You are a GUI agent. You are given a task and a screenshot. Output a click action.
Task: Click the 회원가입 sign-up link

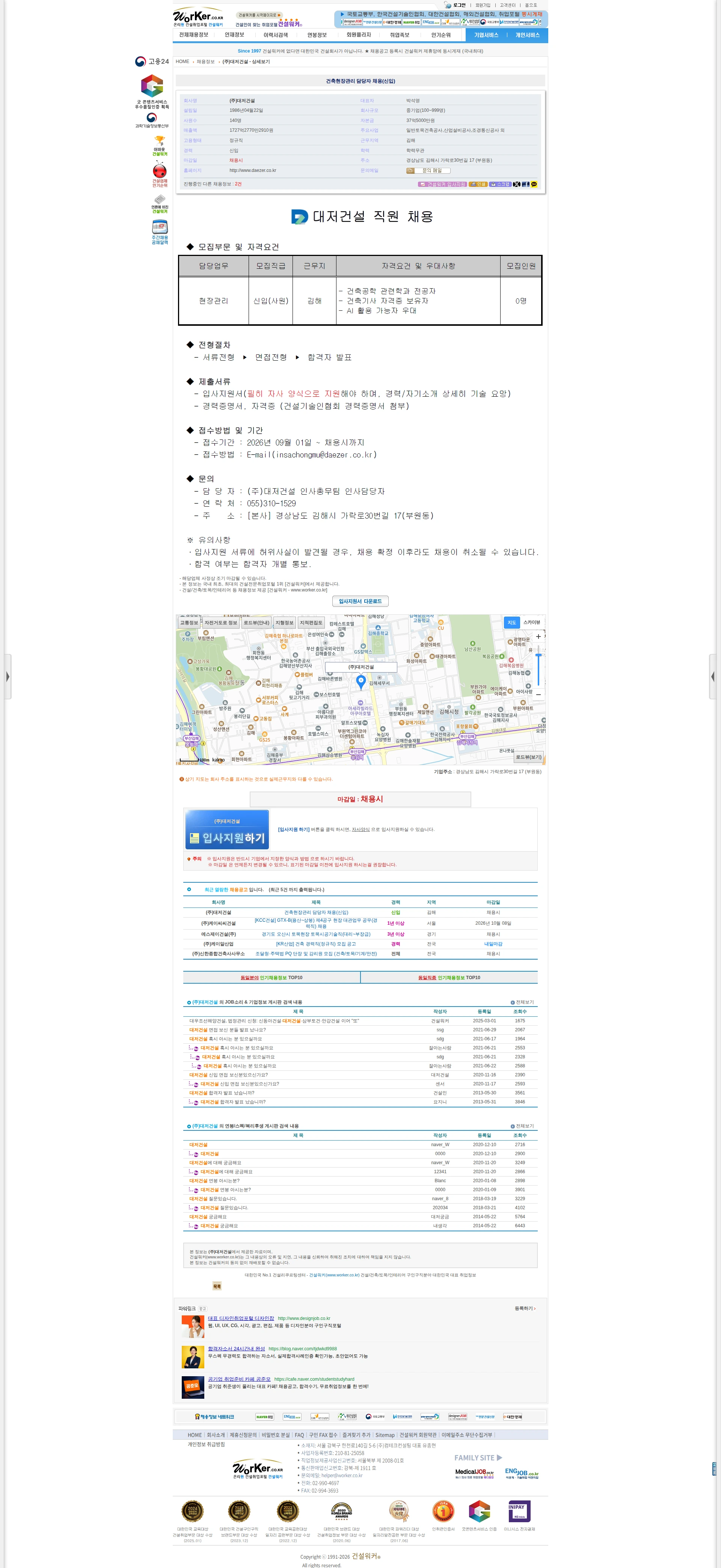(483, 5)
